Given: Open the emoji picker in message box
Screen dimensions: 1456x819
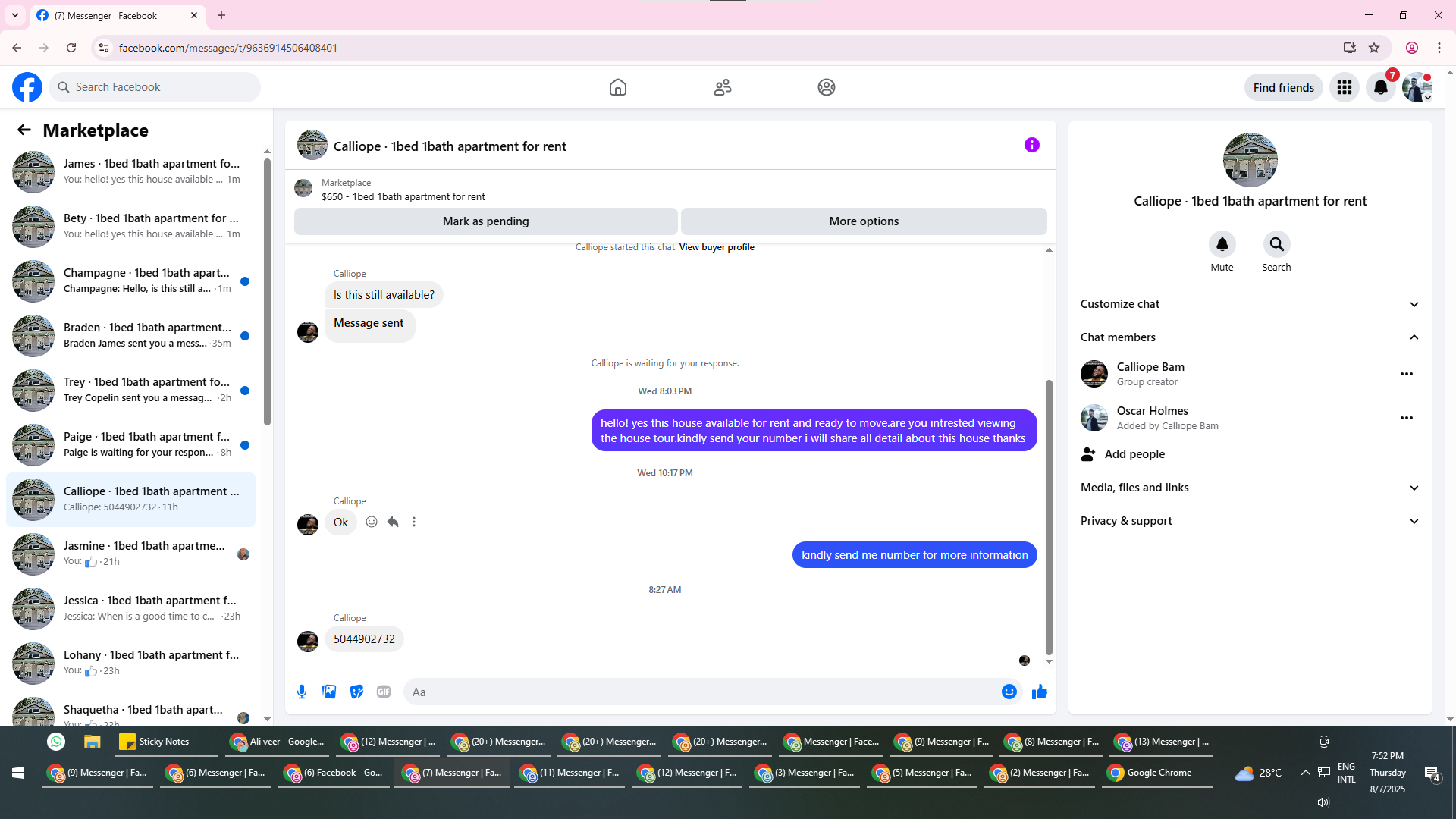Looking at the screenshot, I should tap(1009, 692).
